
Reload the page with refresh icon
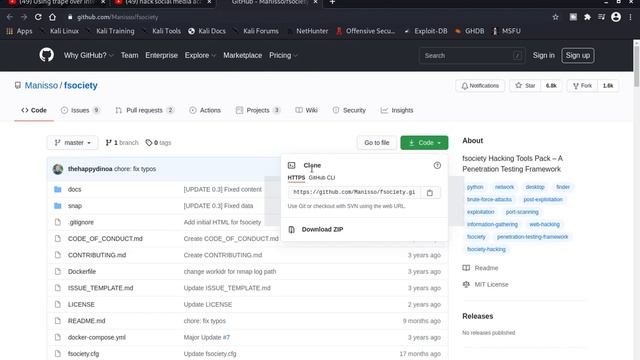(x=38, y=17)
